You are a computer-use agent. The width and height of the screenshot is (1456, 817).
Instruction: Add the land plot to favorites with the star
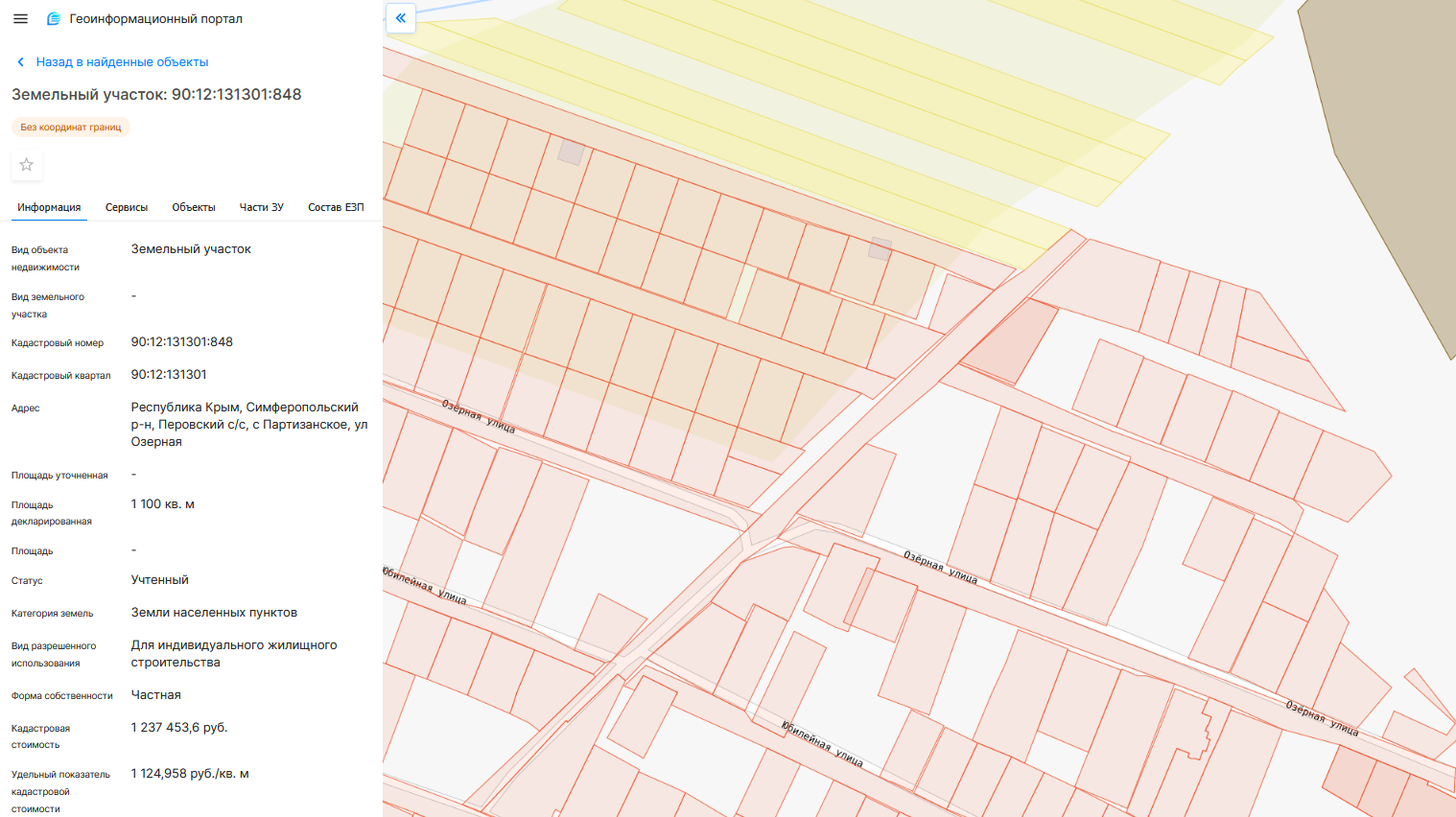27,165
